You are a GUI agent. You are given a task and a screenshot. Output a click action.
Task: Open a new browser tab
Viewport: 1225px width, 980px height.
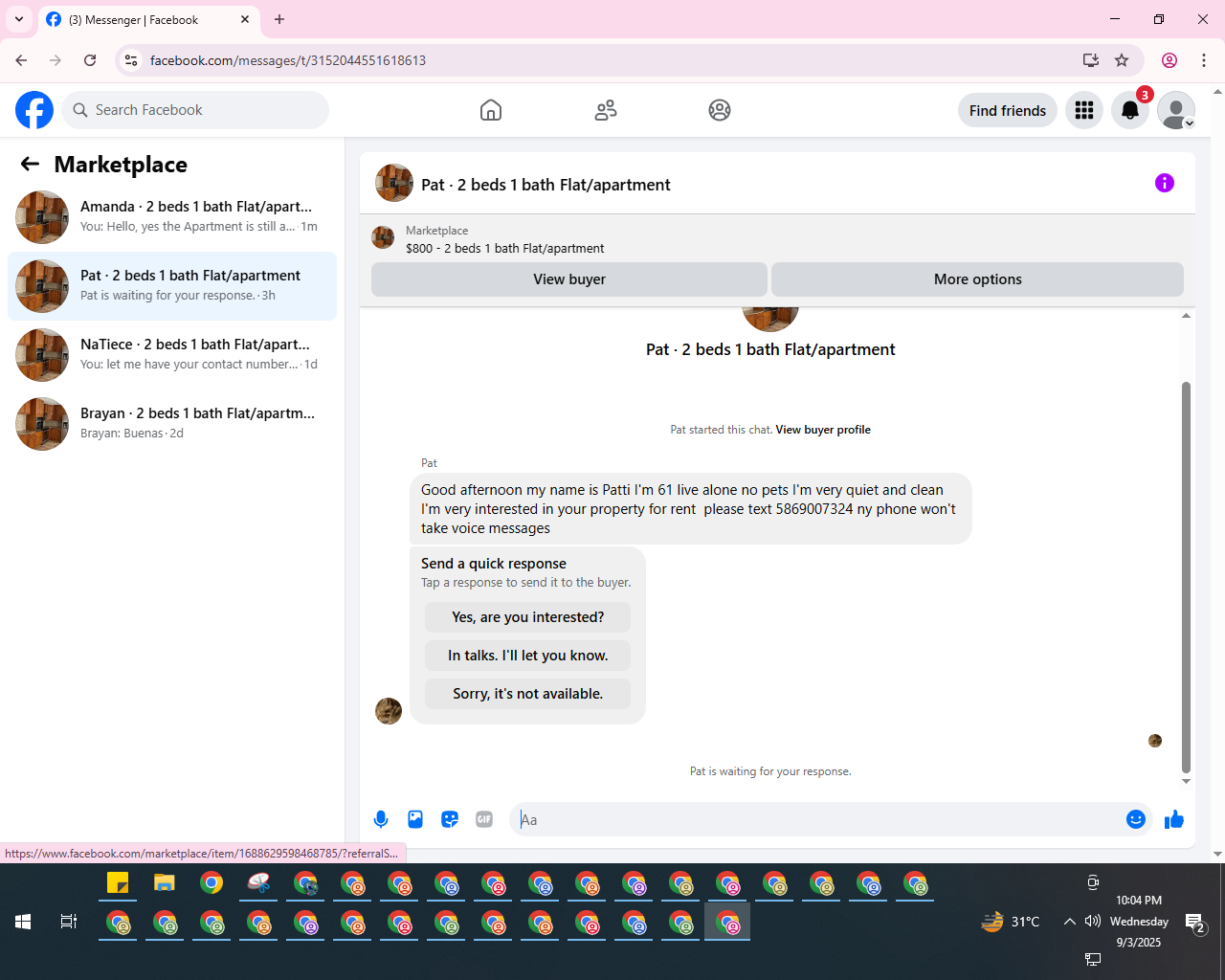(279, 19)
